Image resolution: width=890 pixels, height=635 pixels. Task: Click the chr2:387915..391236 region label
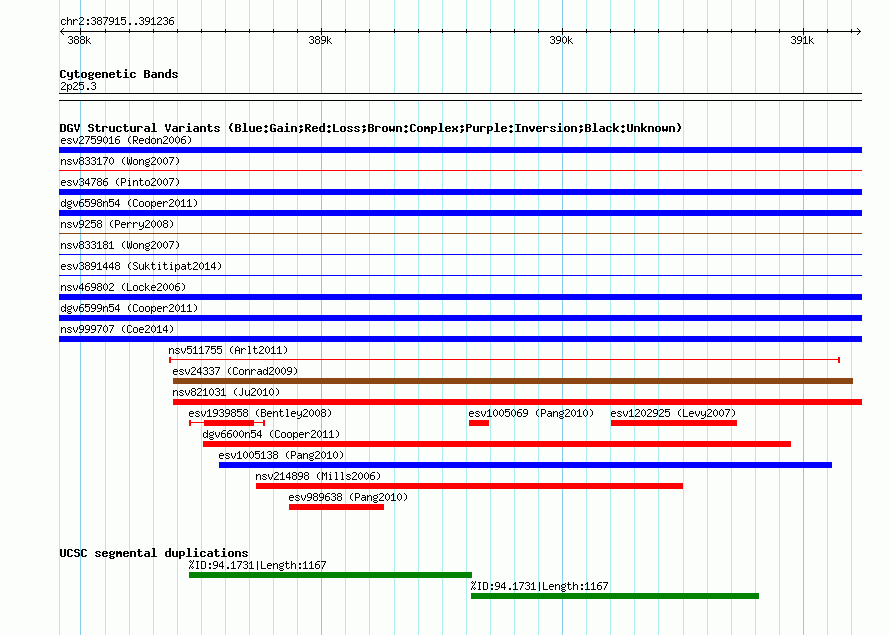click(x=117, y=21)
